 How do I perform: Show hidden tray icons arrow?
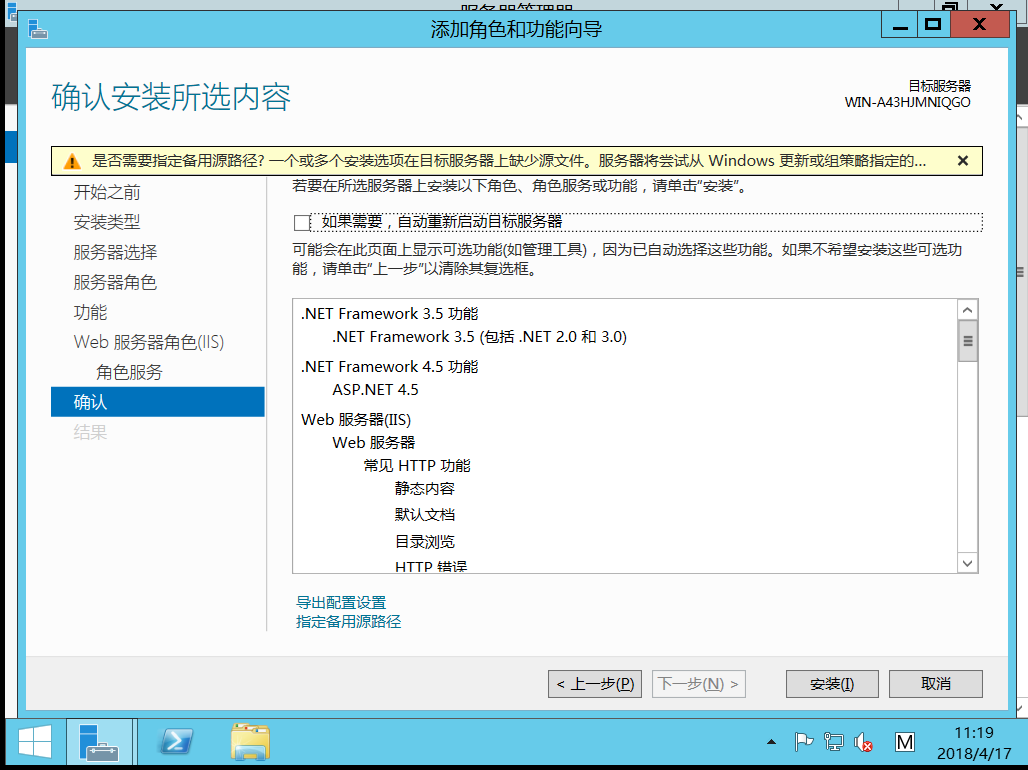coord(772,742)
